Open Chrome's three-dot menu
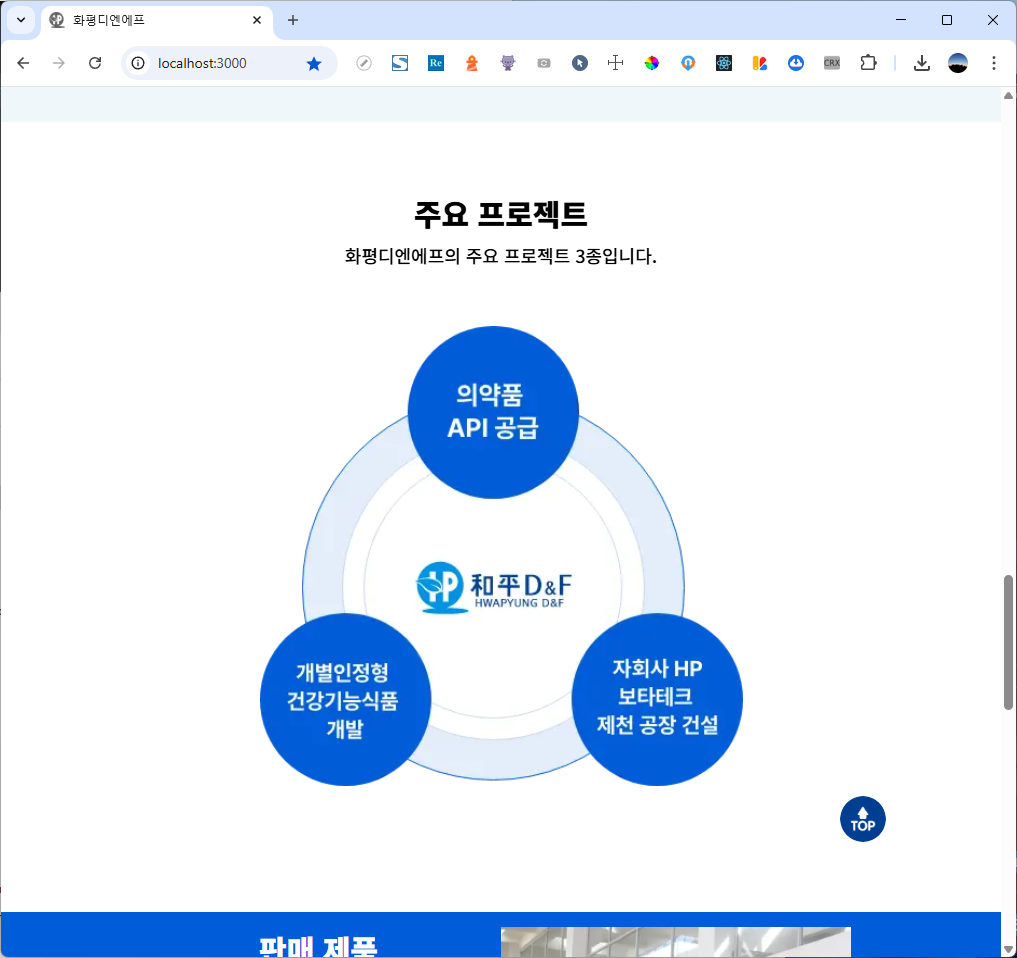This screenshot has height=958, width=1017. (x=993, y=63)
